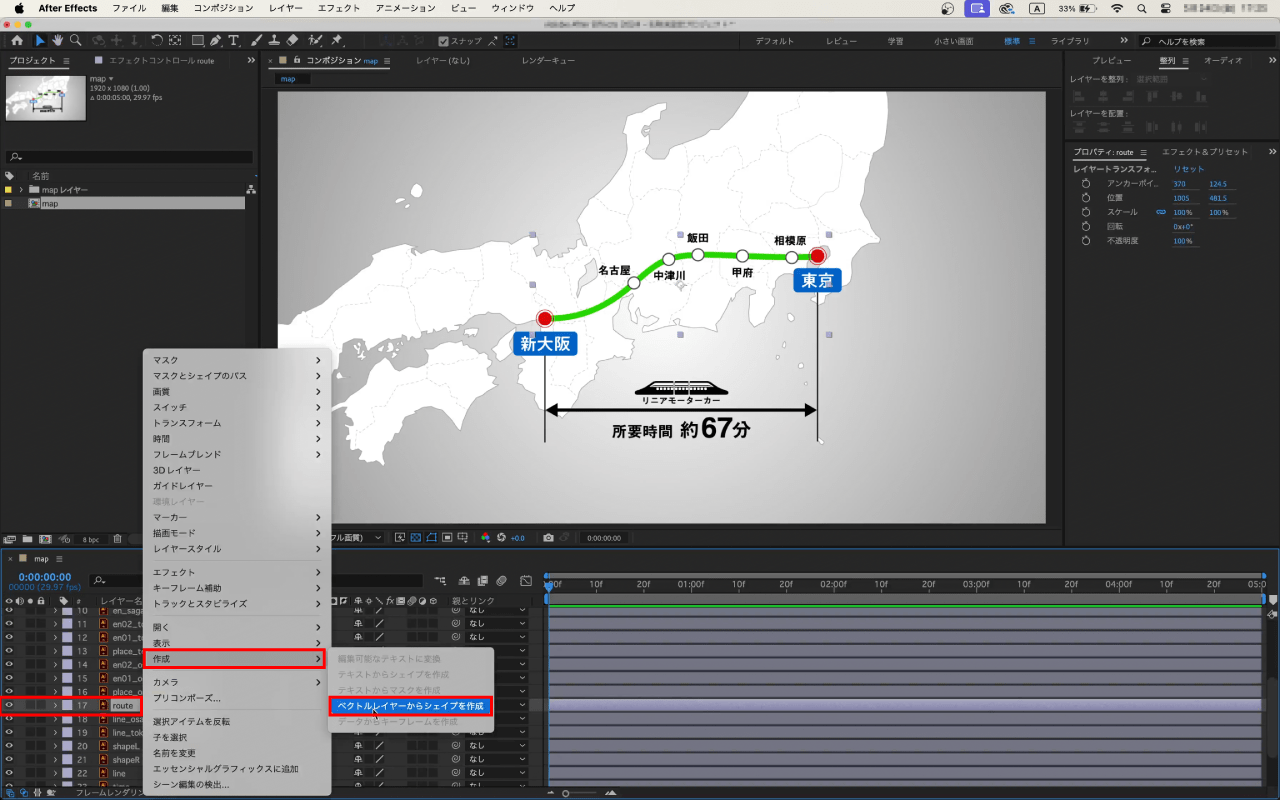
Task: Select the Rectangle shape tool
Action: (197, 41)
